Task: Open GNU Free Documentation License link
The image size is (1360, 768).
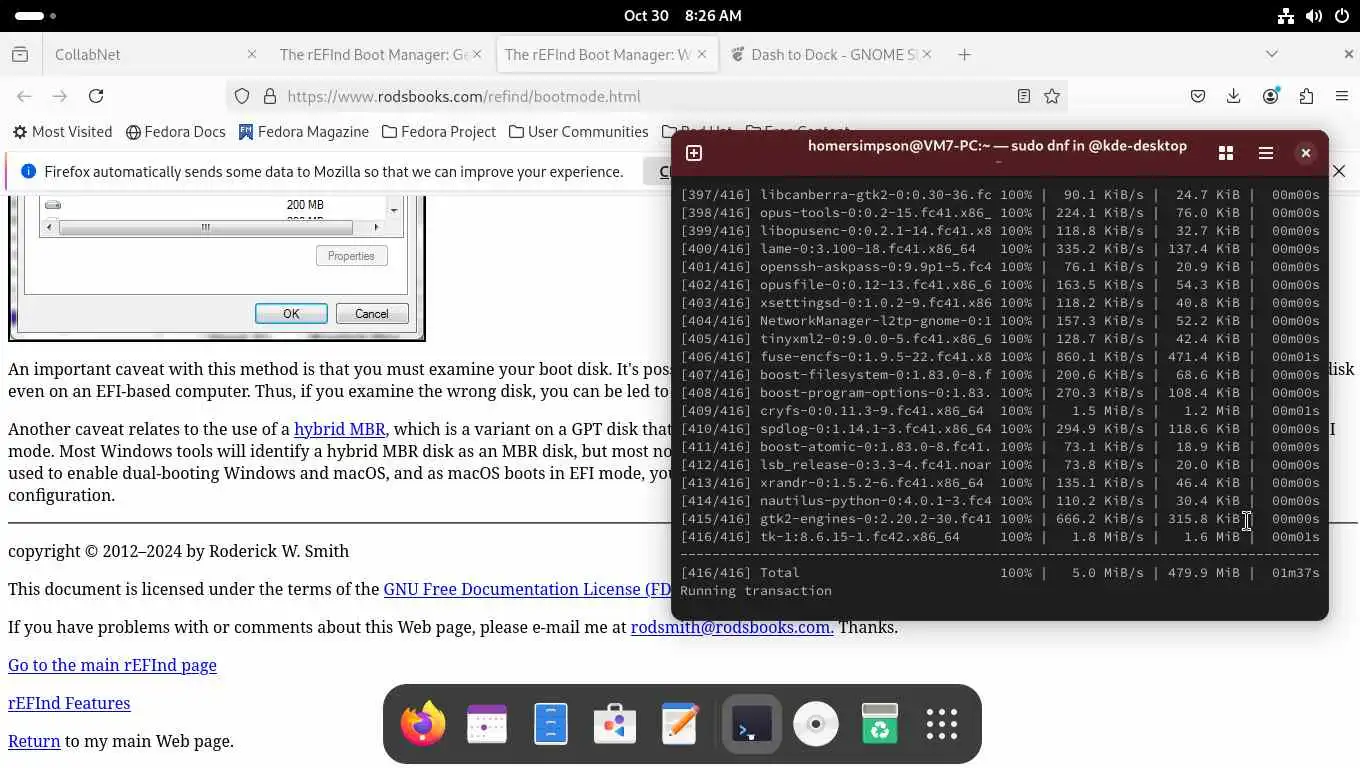Action: [527, 589]
